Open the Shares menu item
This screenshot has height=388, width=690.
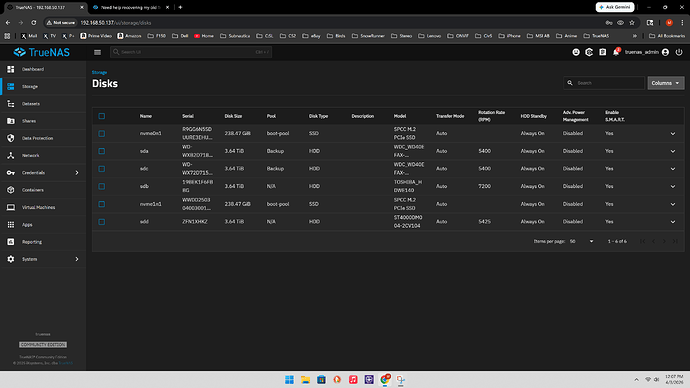43,121
